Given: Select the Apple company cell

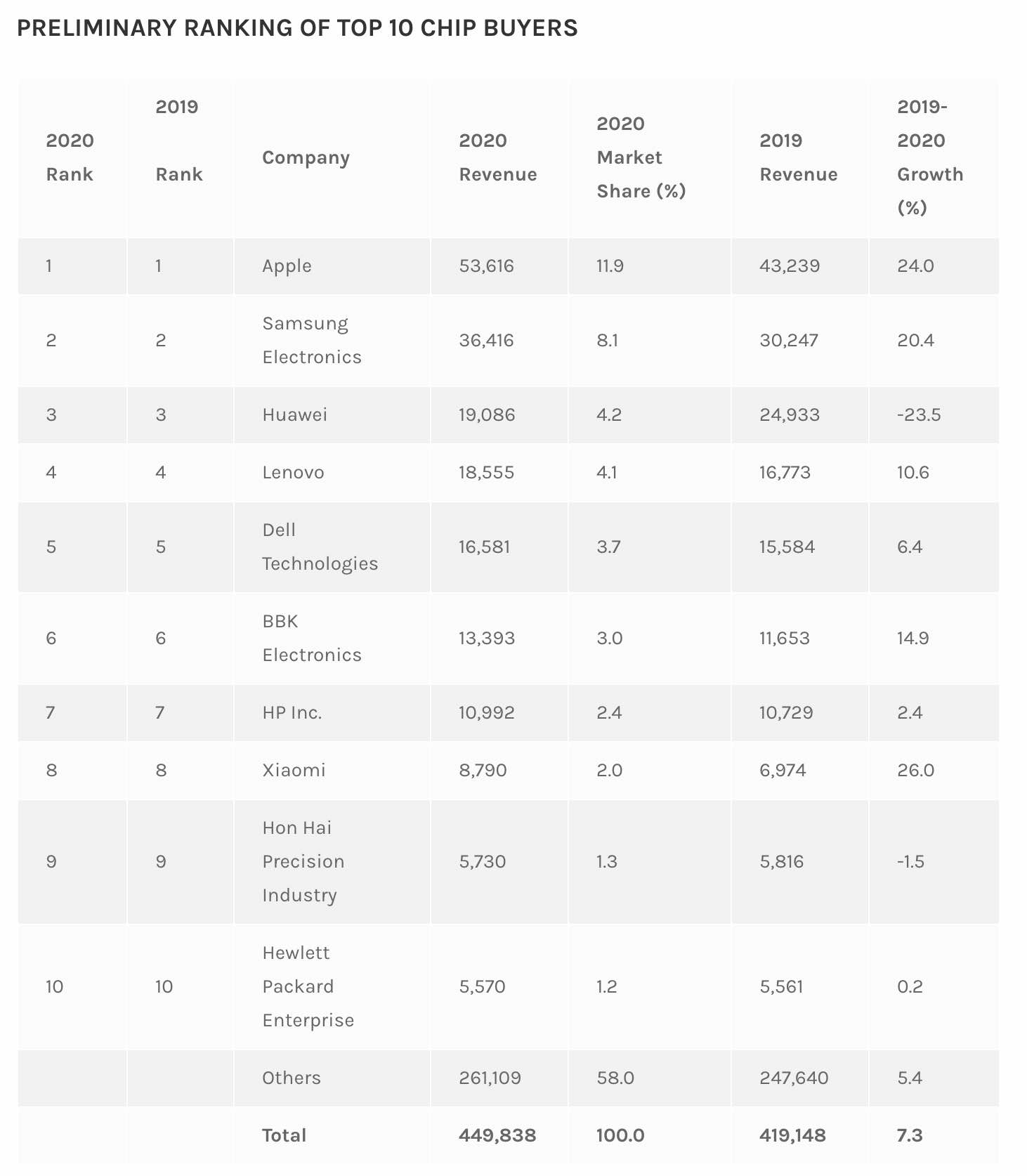Looking at the screenshot, I should coord(287,266).
